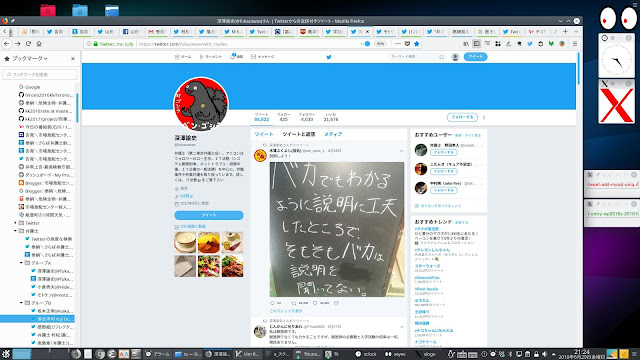Open Twitter モーメント
This screenshot has width=640, height=360.
tap(211, 57)
